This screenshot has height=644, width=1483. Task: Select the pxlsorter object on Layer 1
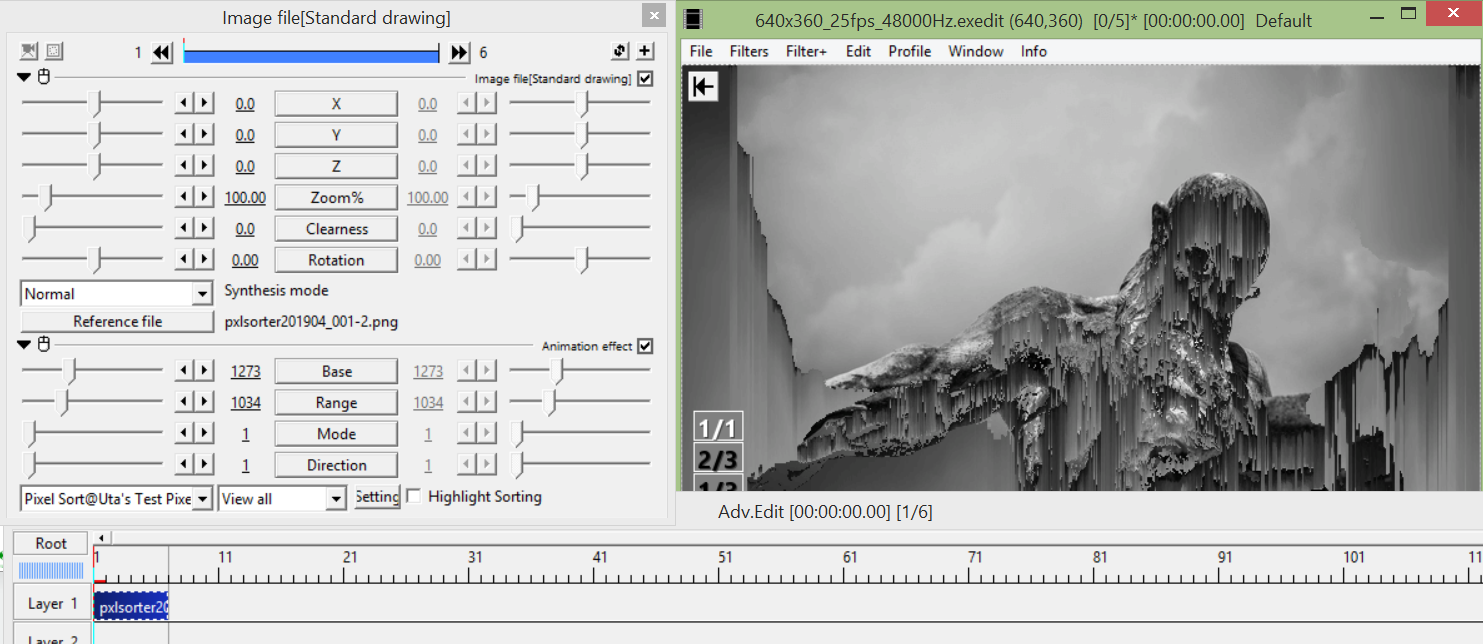(131, 607)
